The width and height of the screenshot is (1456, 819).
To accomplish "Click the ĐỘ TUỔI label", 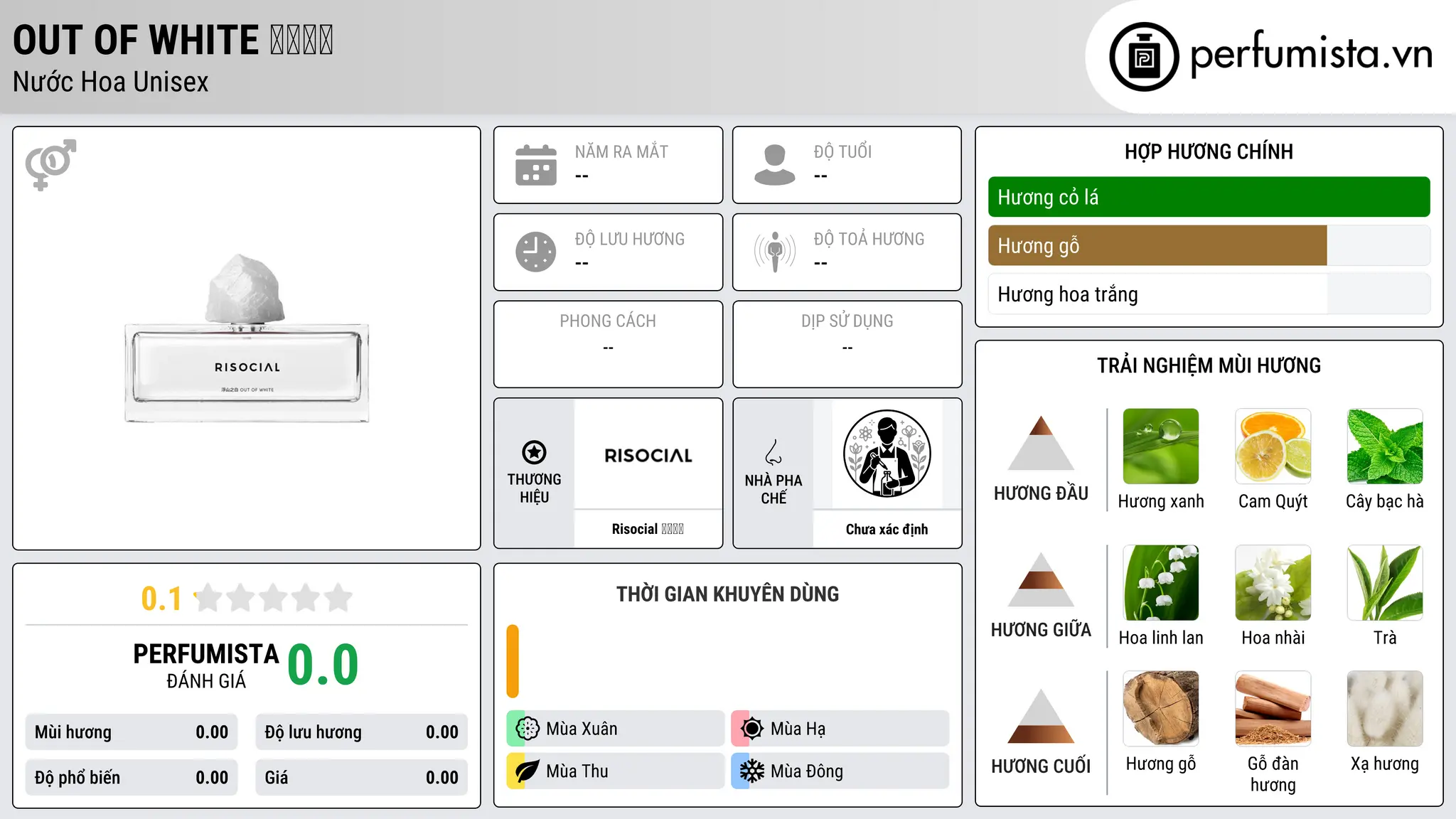I will (x=842, y=151).
